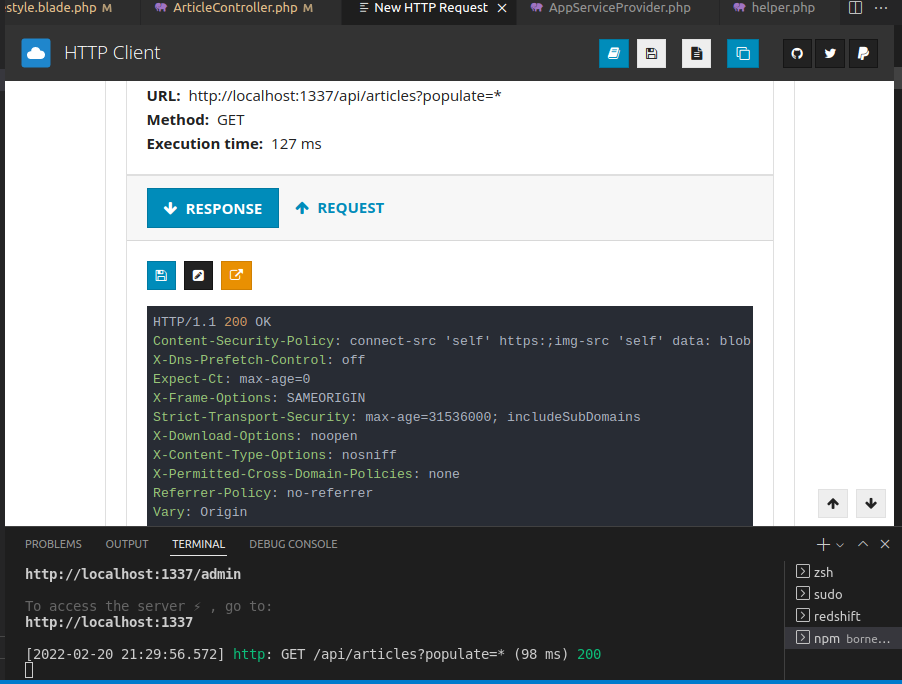Viewport: 902px width, 684px height.
Task: Click the Strict-Transport-Security header line
Action: [396, 417]
